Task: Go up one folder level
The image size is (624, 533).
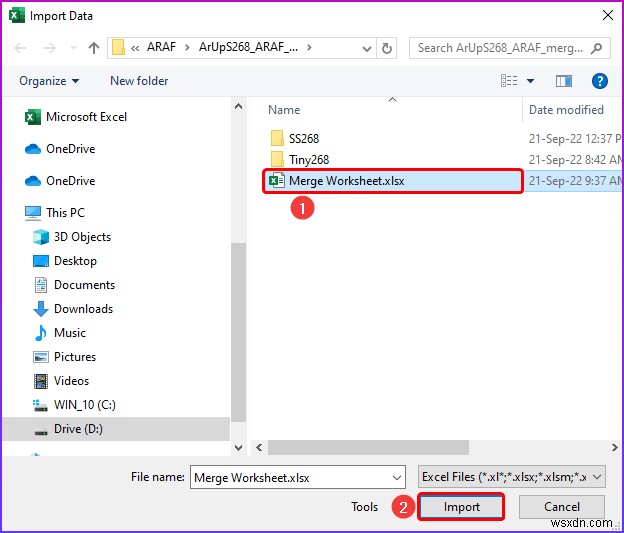Action: tap(94, 48)
